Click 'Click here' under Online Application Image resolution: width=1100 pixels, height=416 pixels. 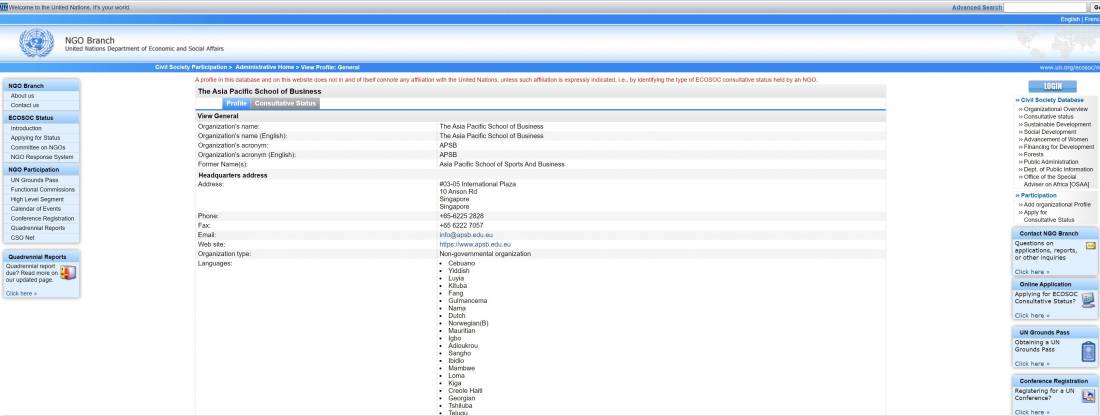point(1032,316)
